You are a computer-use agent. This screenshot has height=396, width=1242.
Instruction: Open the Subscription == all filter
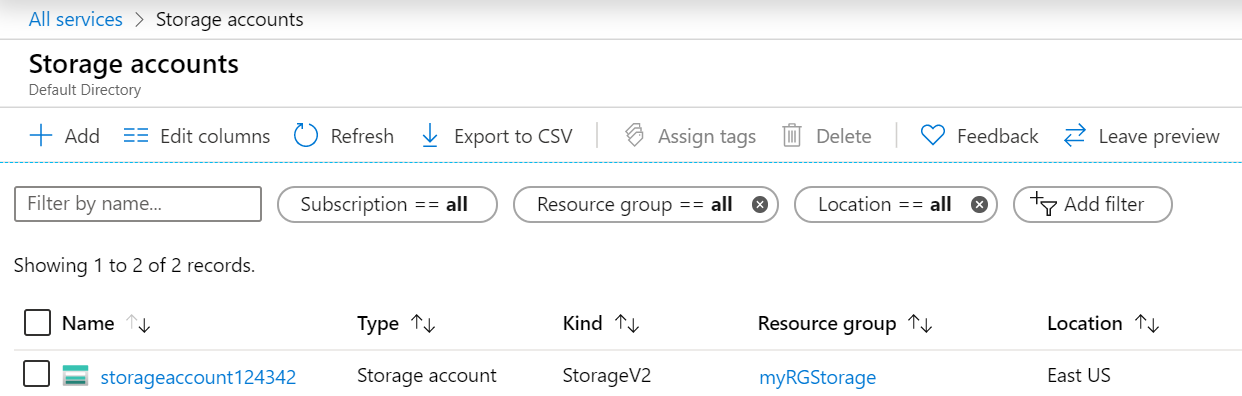[x=386, y=204]
